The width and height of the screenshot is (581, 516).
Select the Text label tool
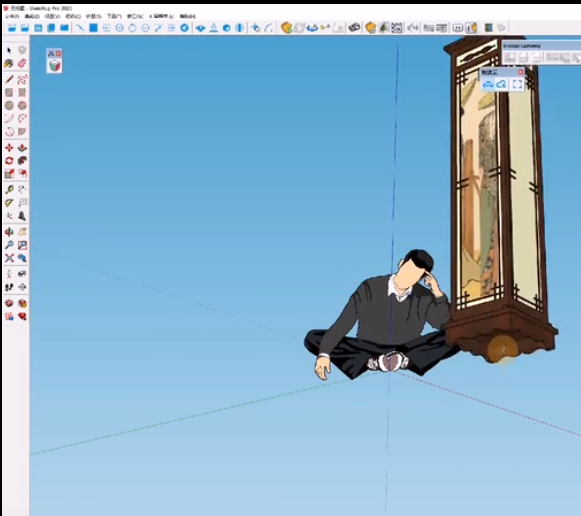[22, 203]
